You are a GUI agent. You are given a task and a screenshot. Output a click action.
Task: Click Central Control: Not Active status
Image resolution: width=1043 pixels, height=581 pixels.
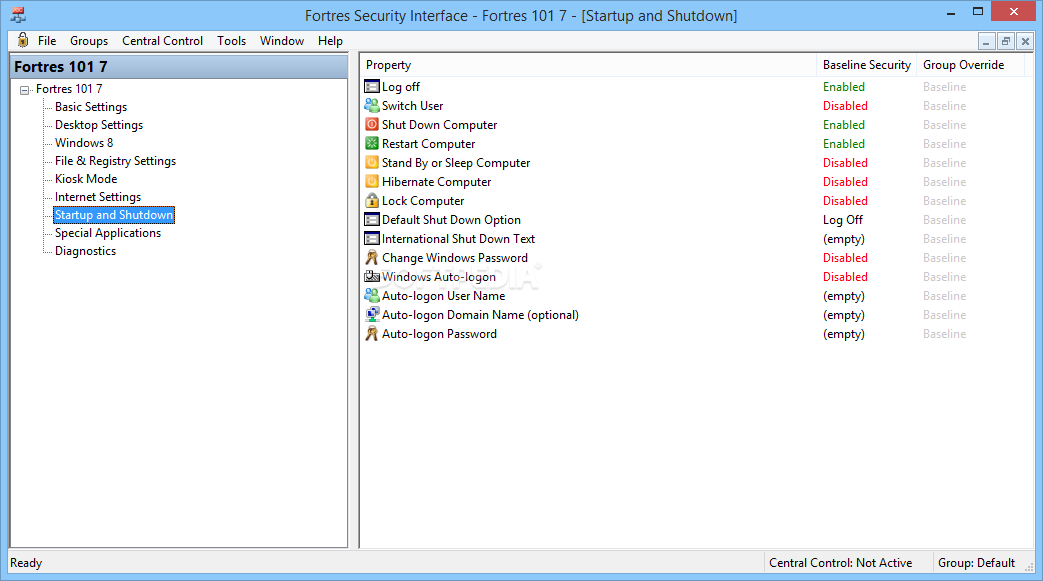(840, 562)
